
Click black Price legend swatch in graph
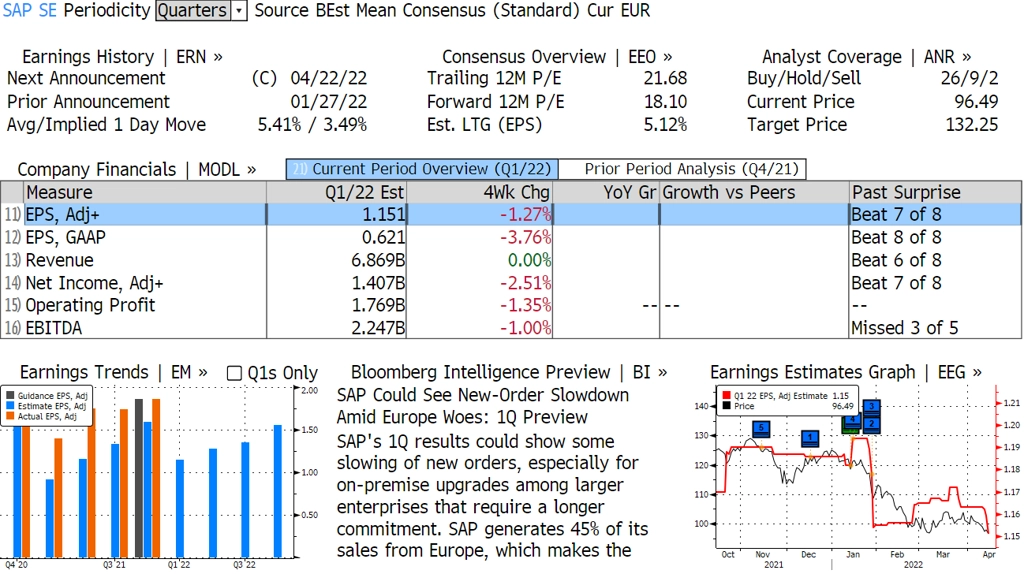[x=726, y=406]
